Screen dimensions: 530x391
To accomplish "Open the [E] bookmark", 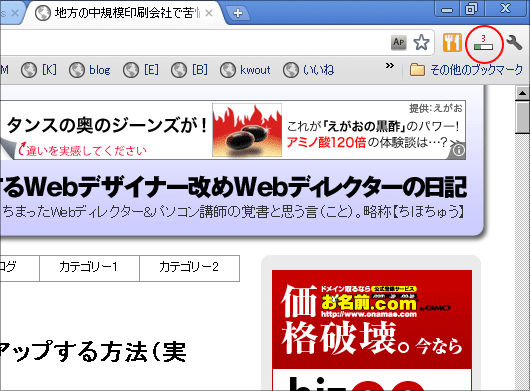I will coord(141,70).
